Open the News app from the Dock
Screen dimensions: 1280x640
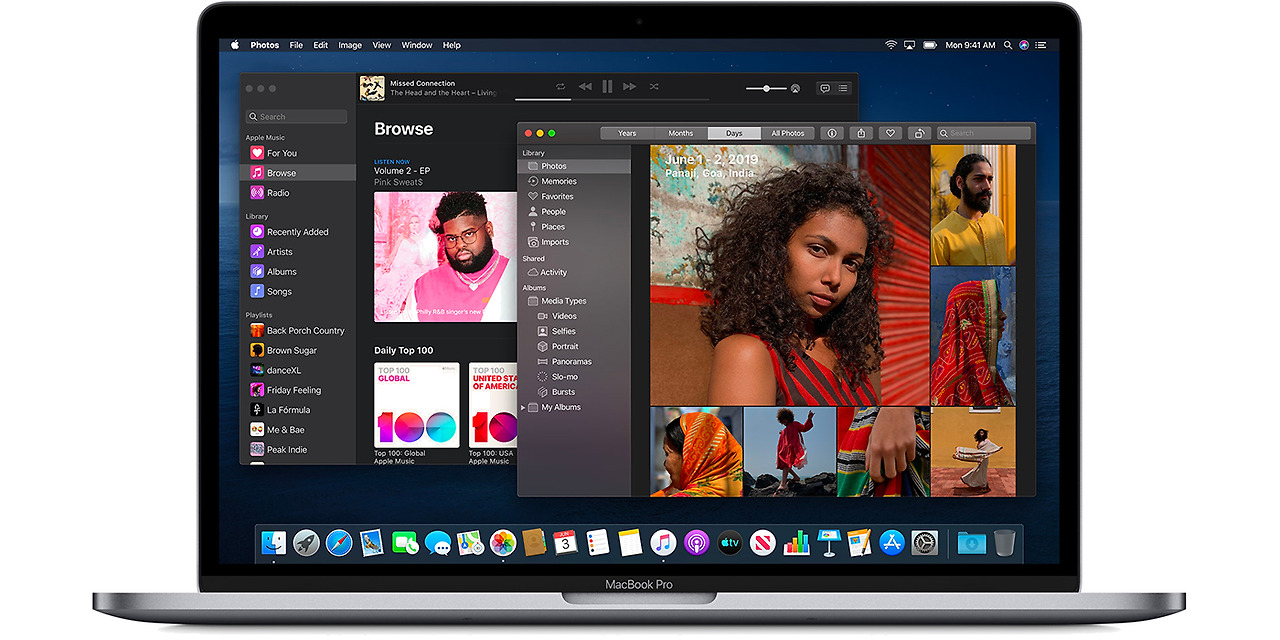point(762,543)
